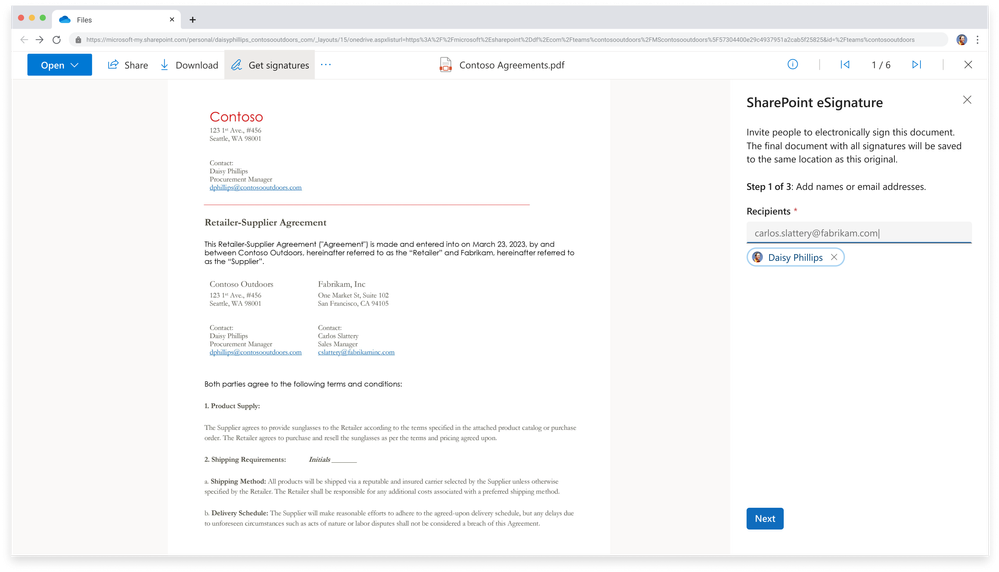Remove Daisy Phillips recipient chip
The height and width of the screenshot is (572, 999).
coord(834,257)
